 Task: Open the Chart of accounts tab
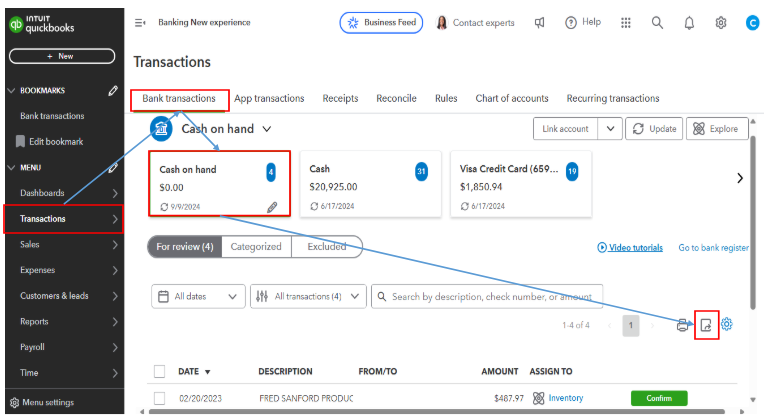(x=512, y=99)
